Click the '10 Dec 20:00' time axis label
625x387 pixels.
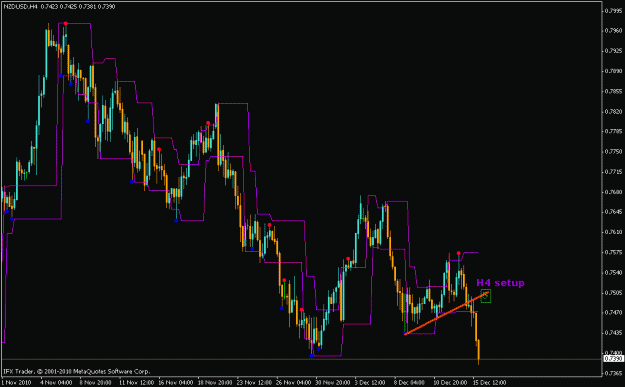pyautogui.click(x=451, y=383)
